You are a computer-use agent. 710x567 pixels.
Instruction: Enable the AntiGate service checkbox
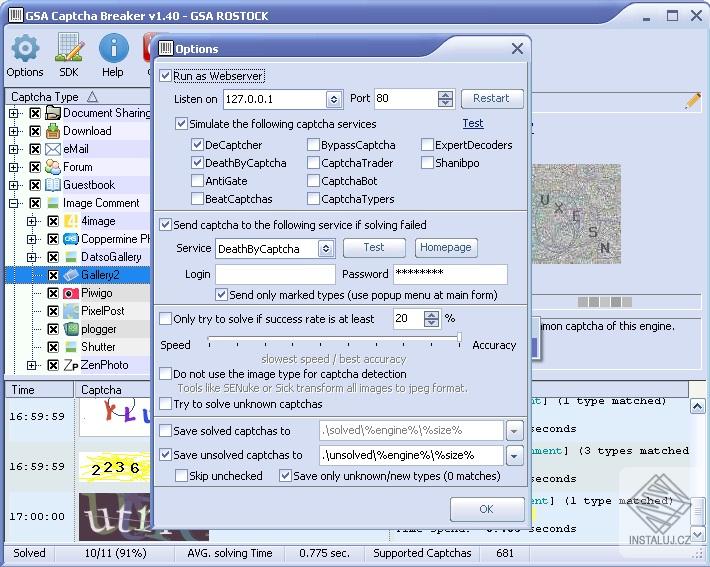click(197, 181)
